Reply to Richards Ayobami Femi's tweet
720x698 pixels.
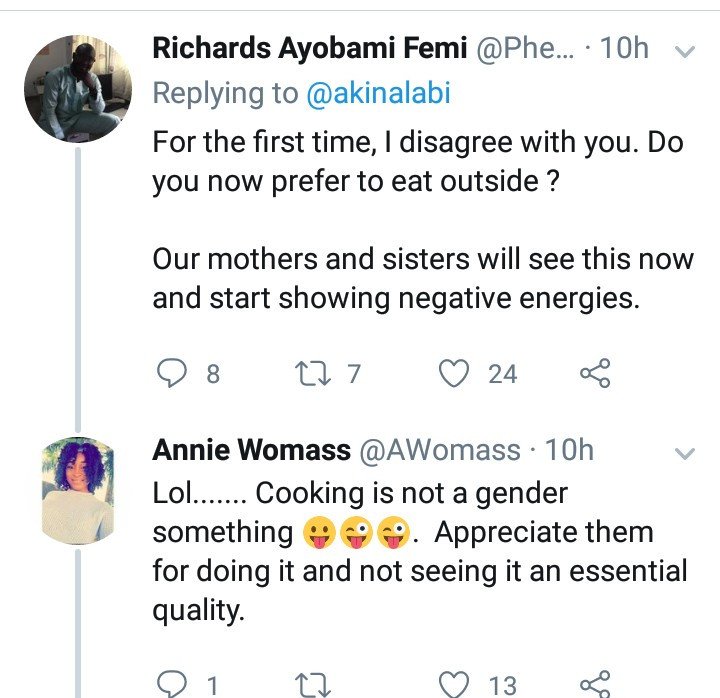point(172,373)
